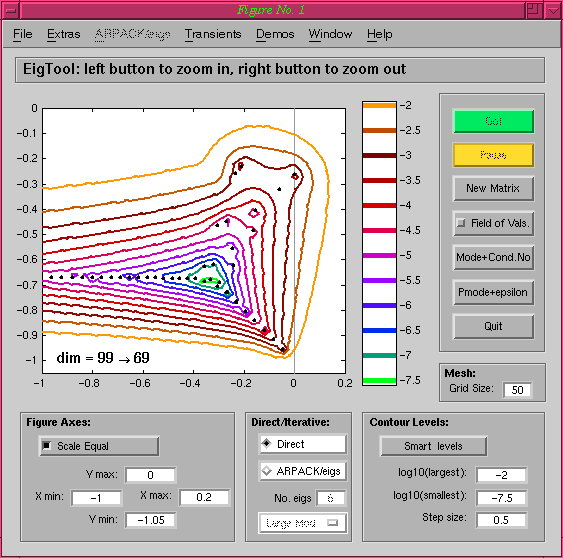Screen dimensions: 563x558
Task: Click the dropdown arrow icon in title bar
Action: click(x=553, y=10)
